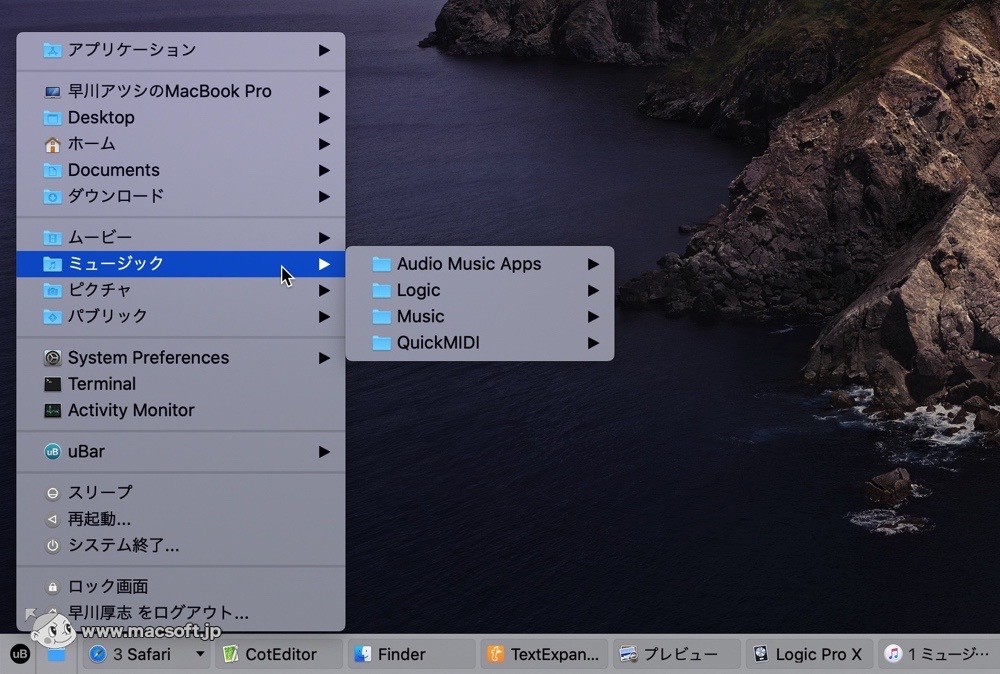Select the Logic folder in the submenu
1000x674 pixels.
(418, 290)
